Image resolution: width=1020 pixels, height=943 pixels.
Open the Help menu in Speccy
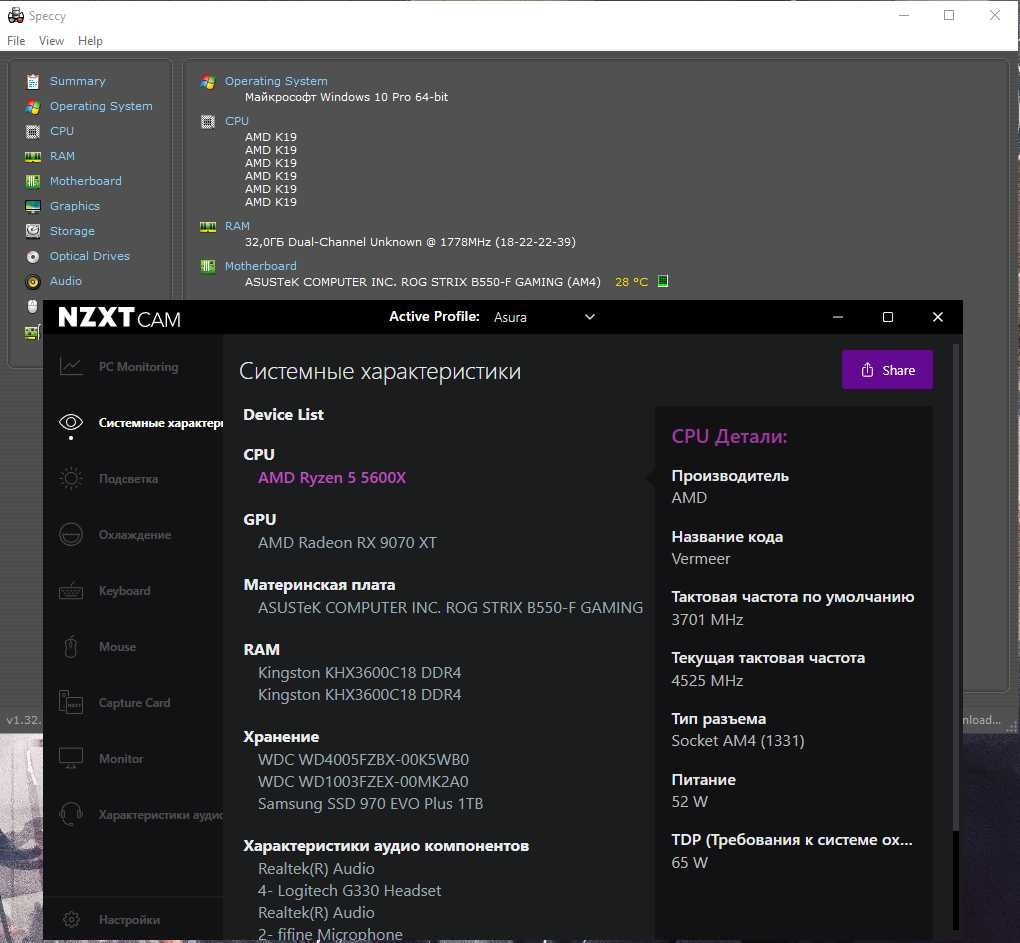pos(90,41)
